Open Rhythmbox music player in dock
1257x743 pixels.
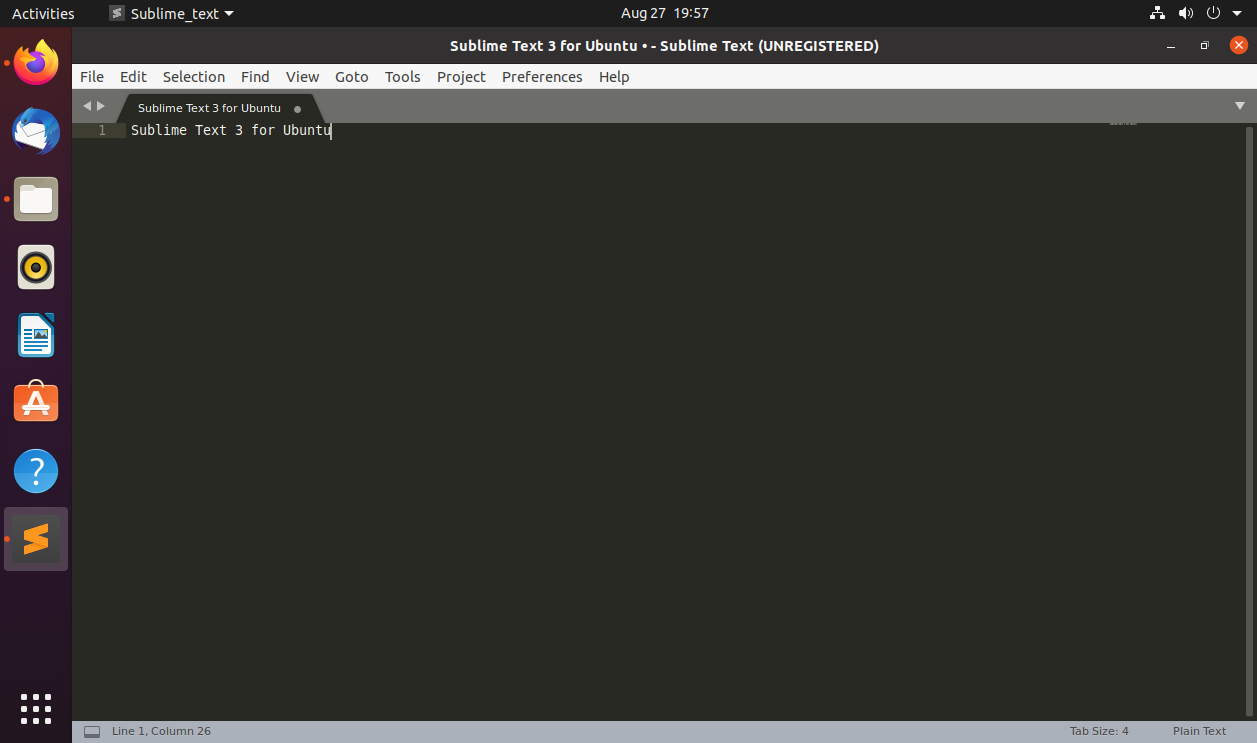pos(36,267)
